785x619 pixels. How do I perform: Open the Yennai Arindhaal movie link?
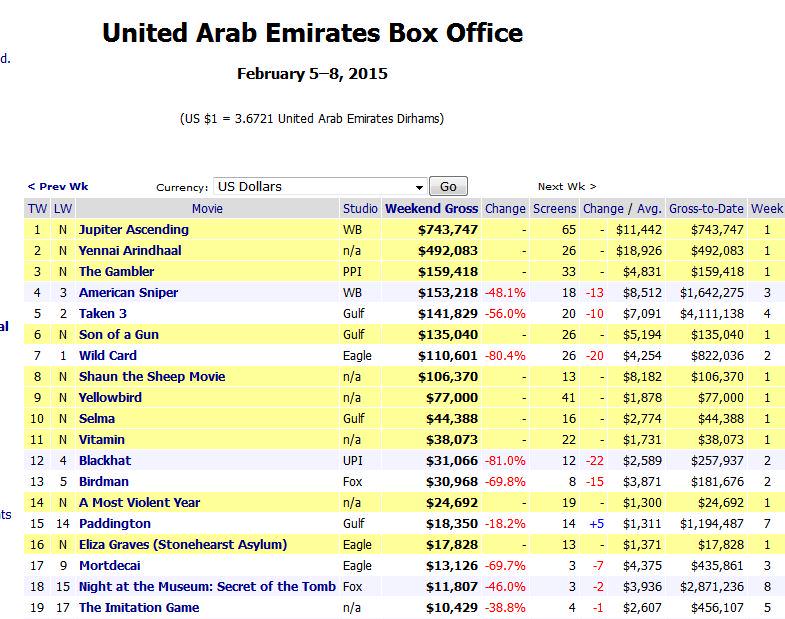(x=130, y=250)
